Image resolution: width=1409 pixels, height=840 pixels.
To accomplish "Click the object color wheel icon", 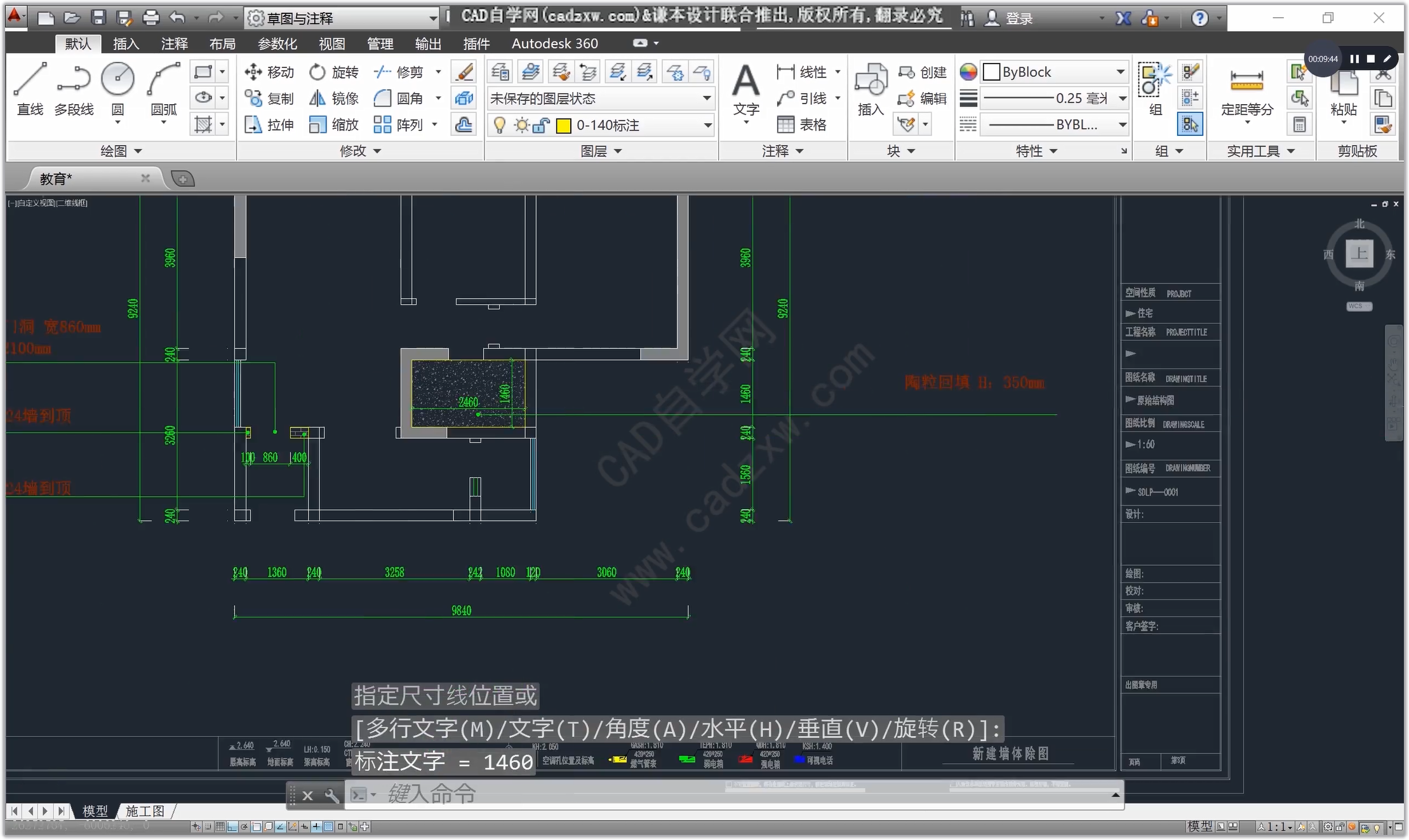I will click(x=968, y=72).
